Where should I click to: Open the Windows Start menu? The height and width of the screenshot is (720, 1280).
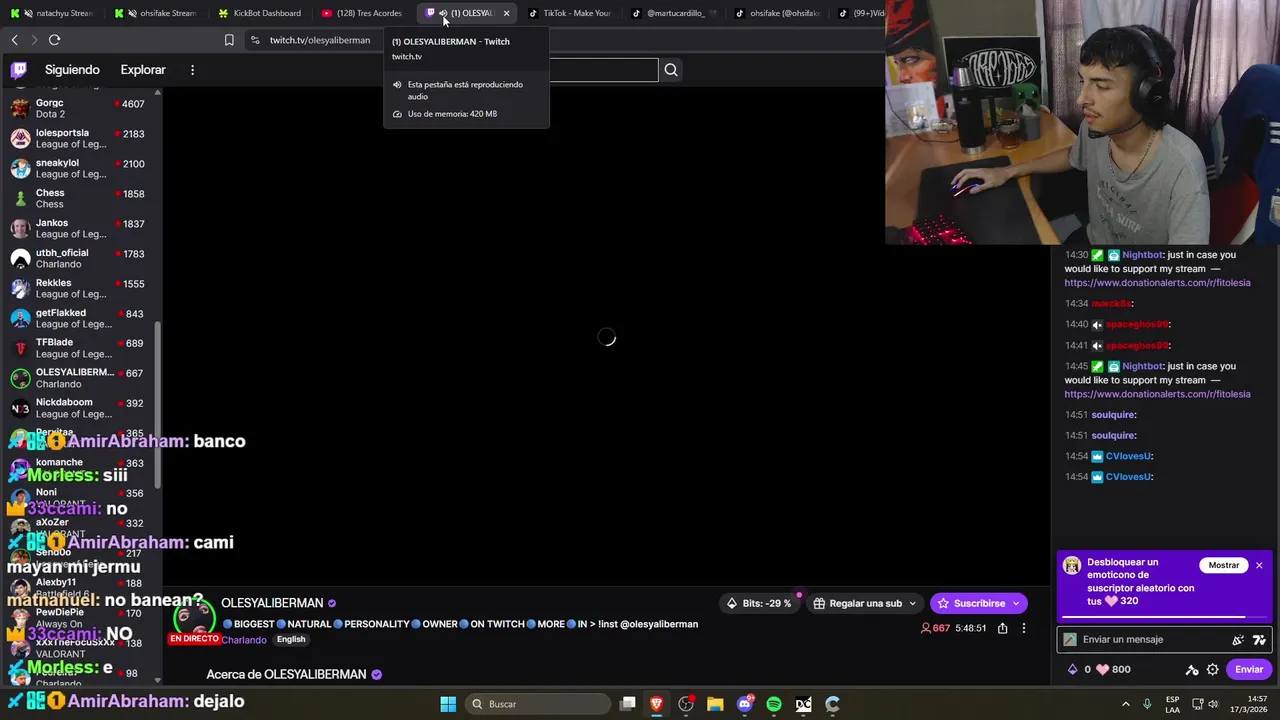(x=448, y=704)
